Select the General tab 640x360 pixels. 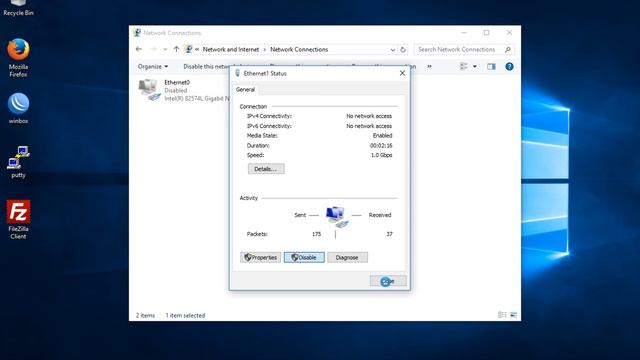(245, 89)
